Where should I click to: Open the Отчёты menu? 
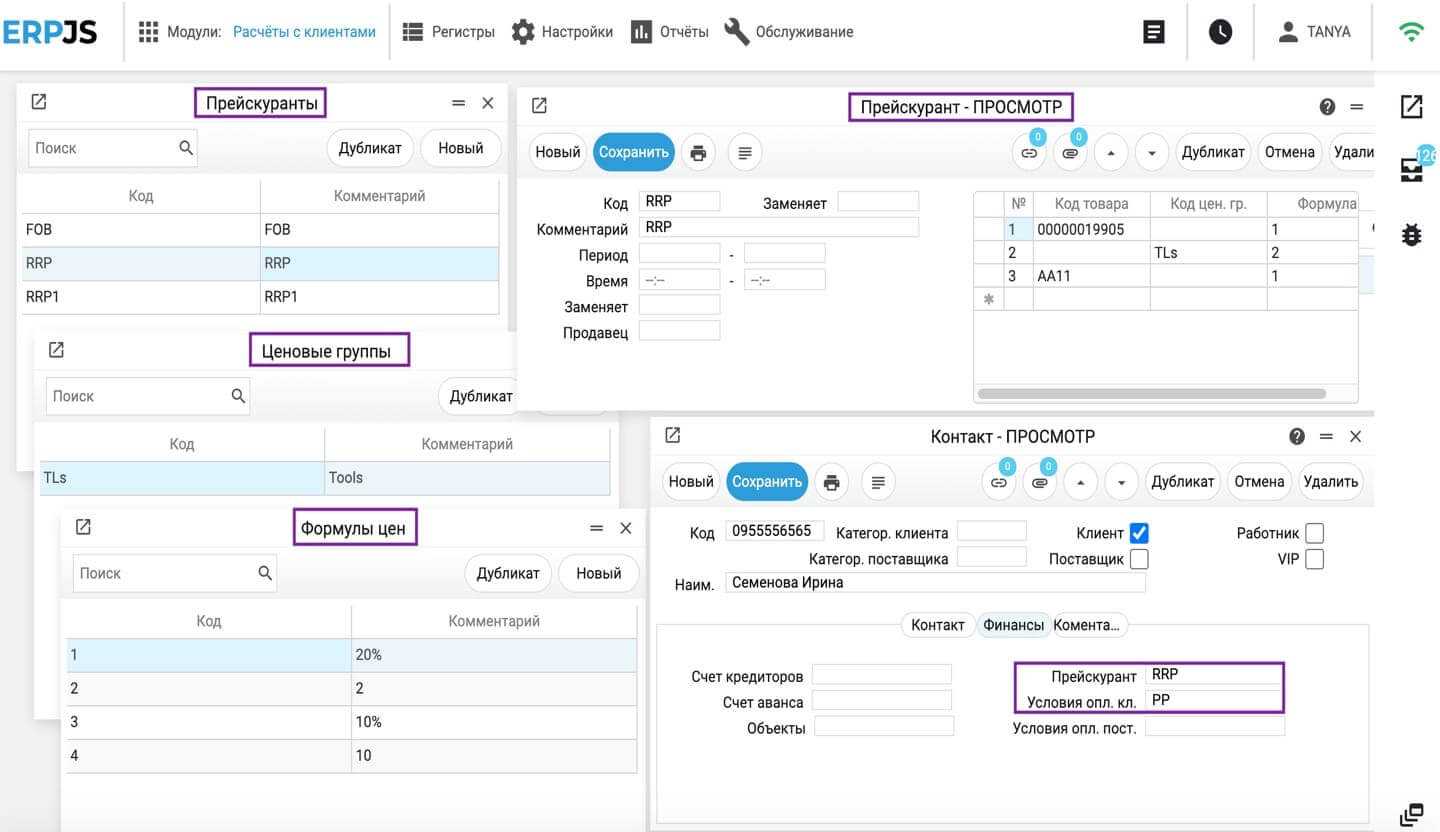pos(670,32)
